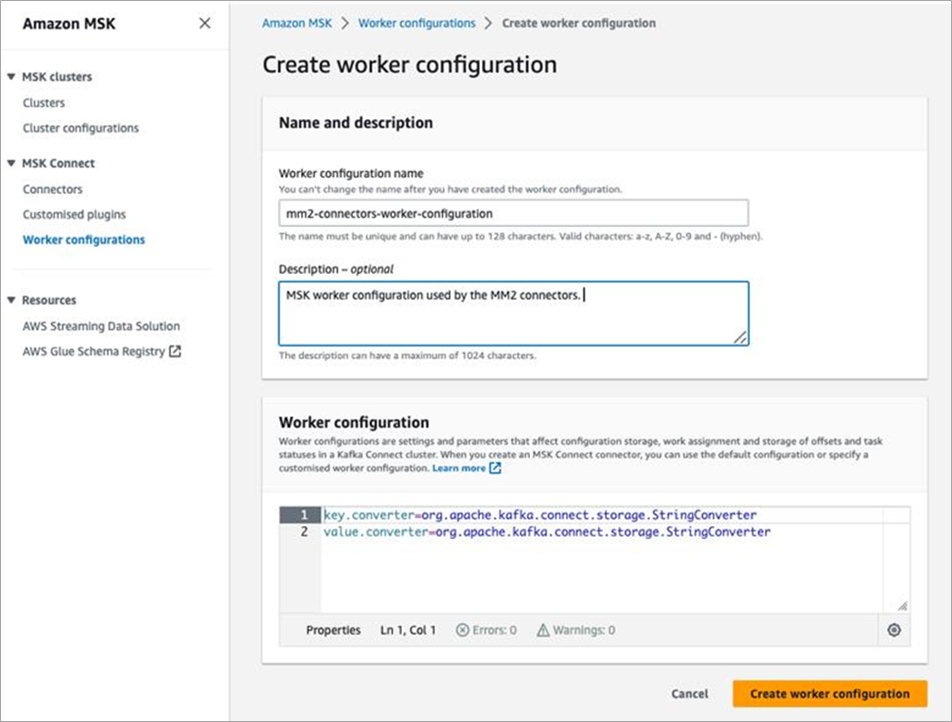Click Create worker configuration button

[x=829, y=693]
